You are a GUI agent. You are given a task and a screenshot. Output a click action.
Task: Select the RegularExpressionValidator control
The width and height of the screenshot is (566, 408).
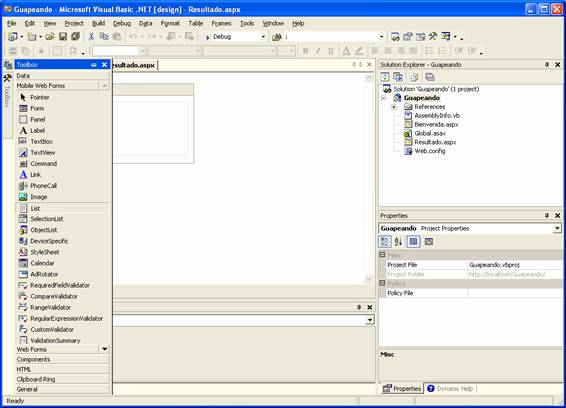click(x=62, y=318)
